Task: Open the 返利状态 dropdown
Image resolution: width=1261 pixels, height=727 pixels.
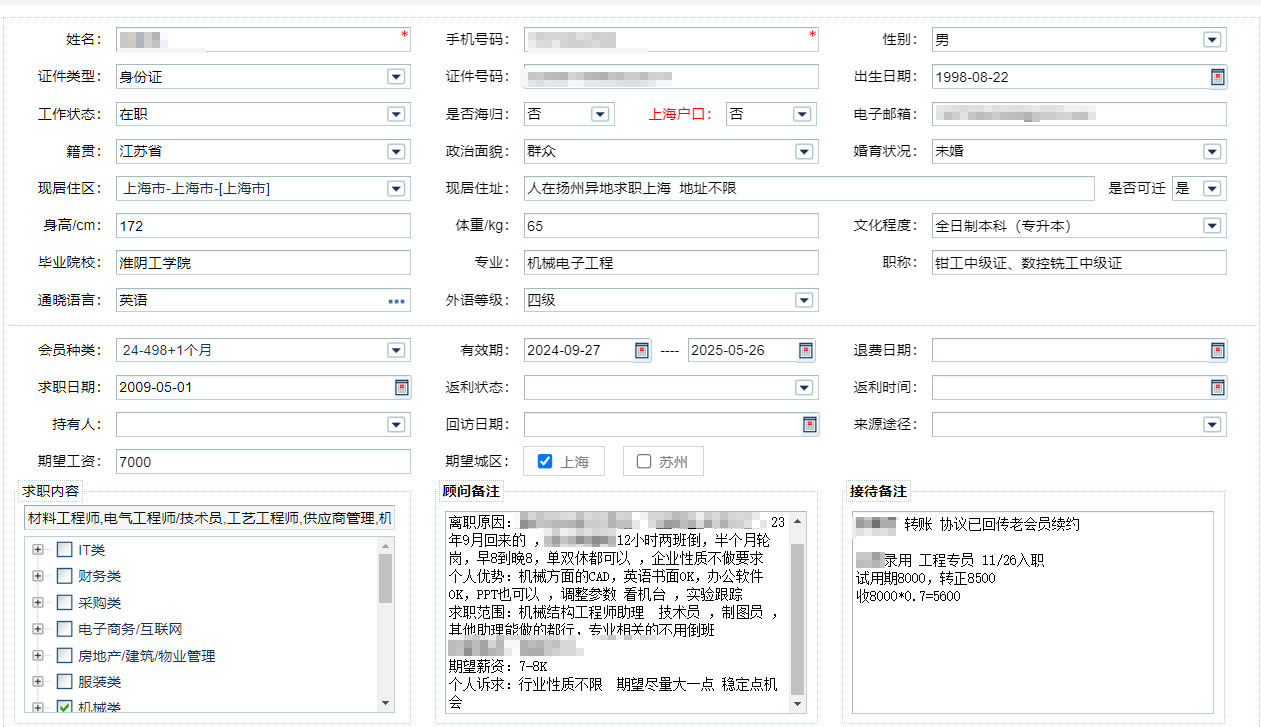Action: 804,387
